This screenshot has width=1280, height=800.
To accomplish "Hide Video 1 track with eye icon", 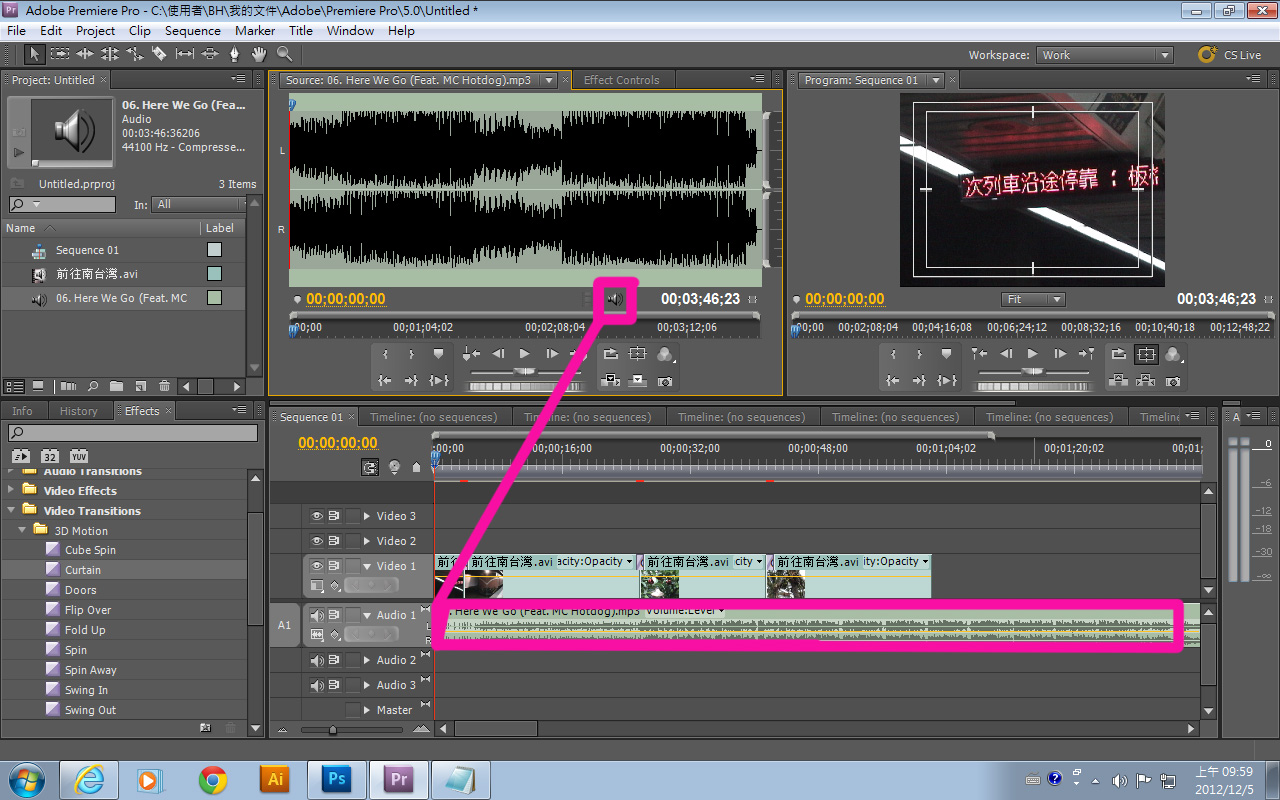I will [317, 566].
